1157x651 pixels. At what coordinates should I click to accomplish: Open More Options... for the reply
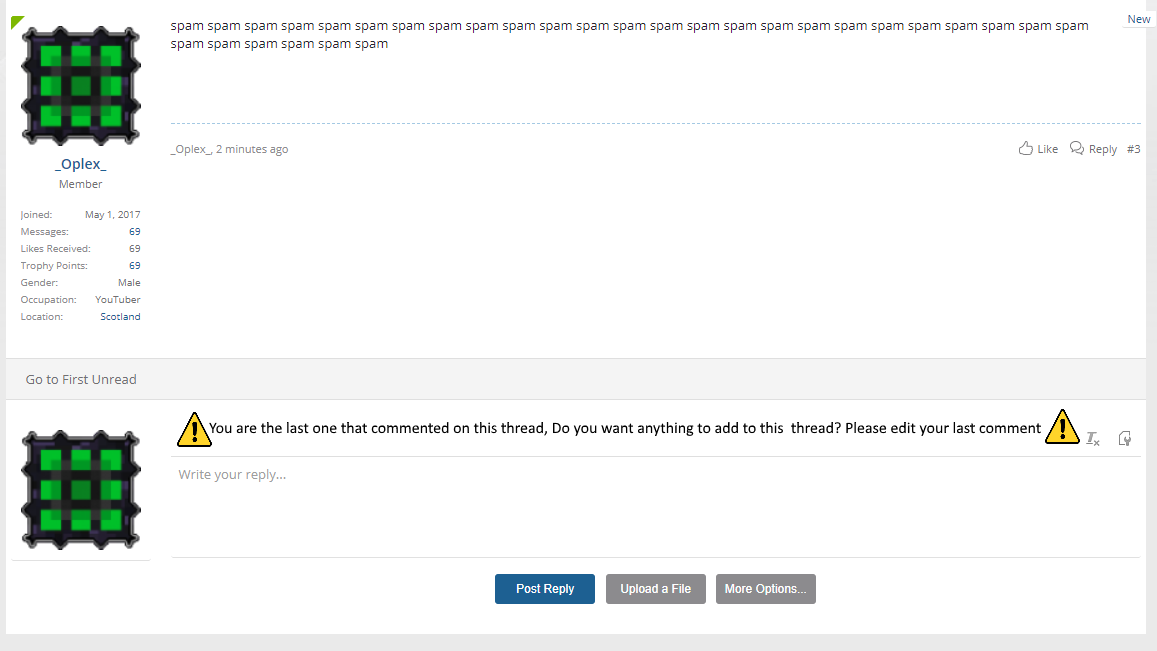pyautogui.click(x=765, y=589)
